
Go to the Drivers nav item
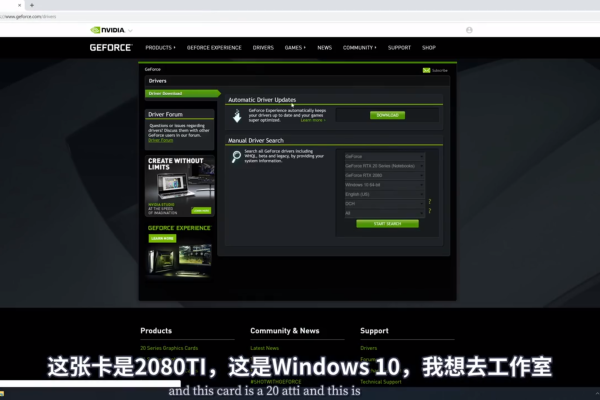(263, 47)
